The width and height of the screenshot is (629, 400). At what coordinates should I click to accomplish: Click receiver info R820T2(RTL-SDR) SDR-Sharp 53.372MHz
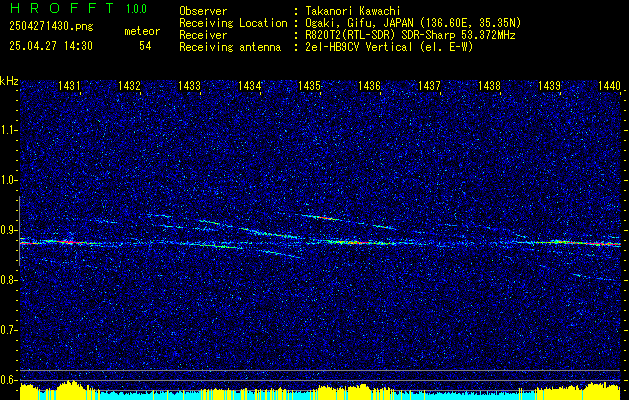point(410,35)
